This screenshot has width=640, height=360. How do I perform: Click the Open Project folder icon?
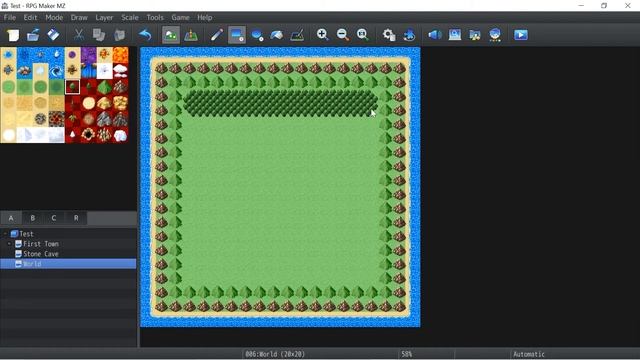click(x=33, y=35)
